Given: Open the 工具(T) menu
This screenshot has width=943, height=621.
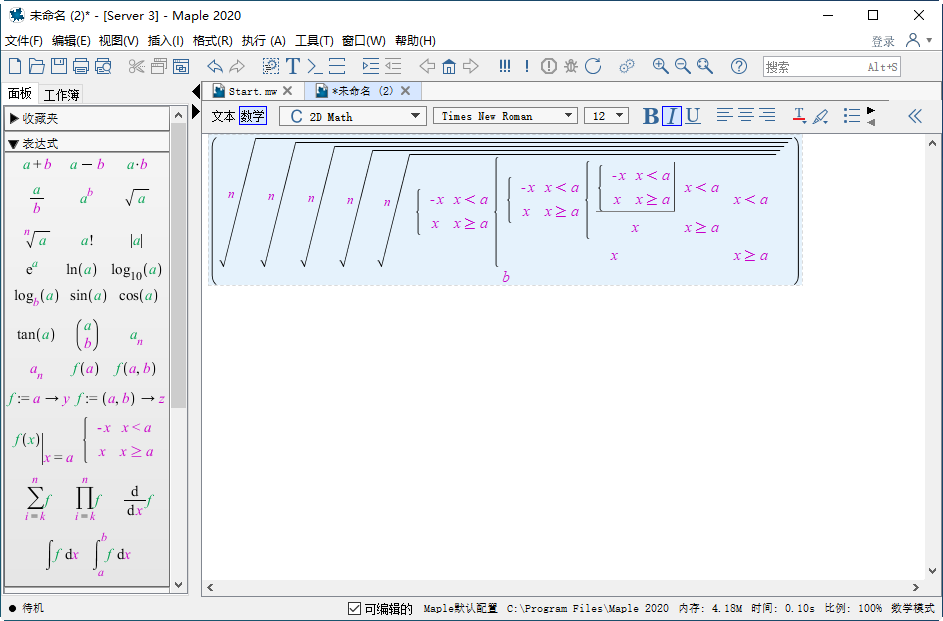Looking at the screenshot, I should (314, 41).
